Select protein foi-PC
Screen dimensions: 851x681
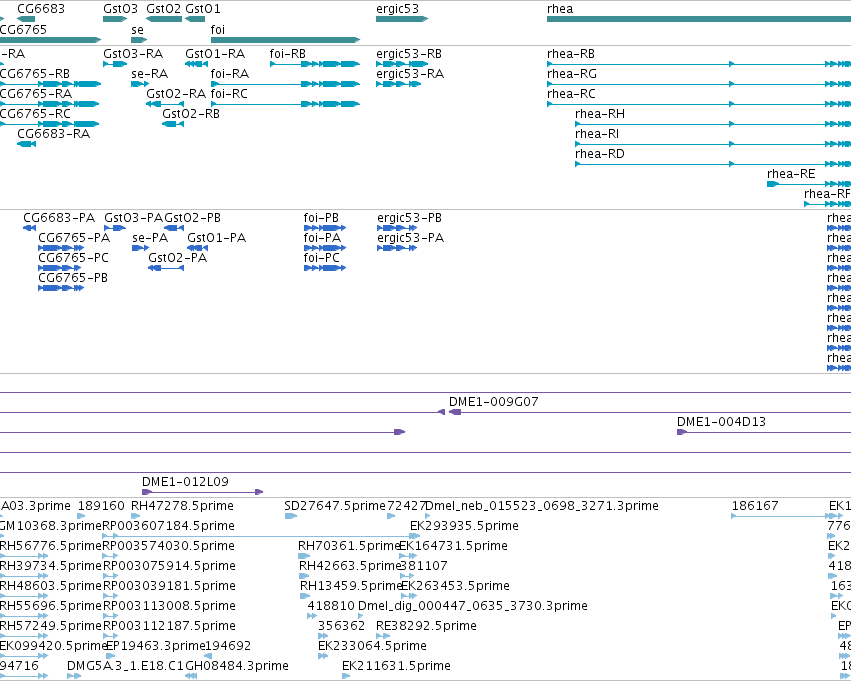[x=325, y=268]
